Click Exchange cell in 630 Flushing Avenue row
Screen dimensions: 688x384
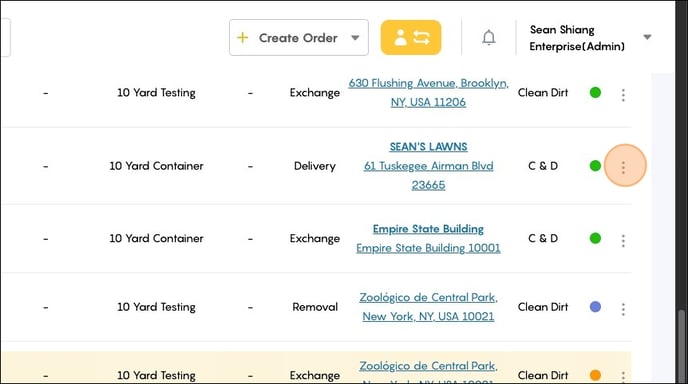[x=315, y=93]
